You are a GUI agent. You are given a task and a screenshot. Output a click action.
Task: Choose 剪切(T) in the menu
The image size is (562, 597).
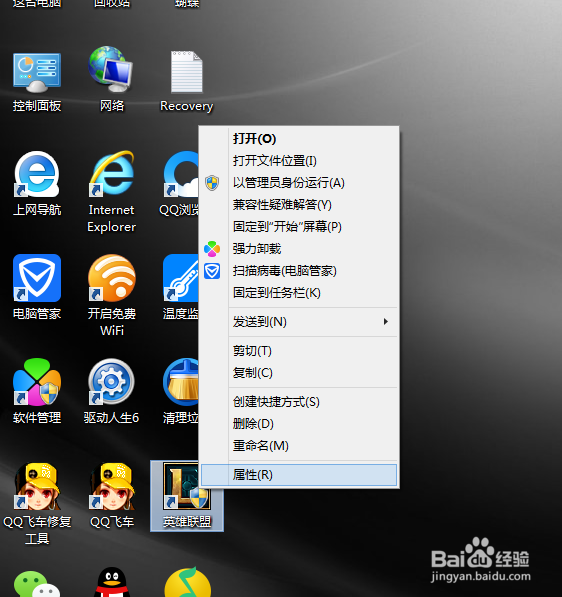click(x=299, y=351)
